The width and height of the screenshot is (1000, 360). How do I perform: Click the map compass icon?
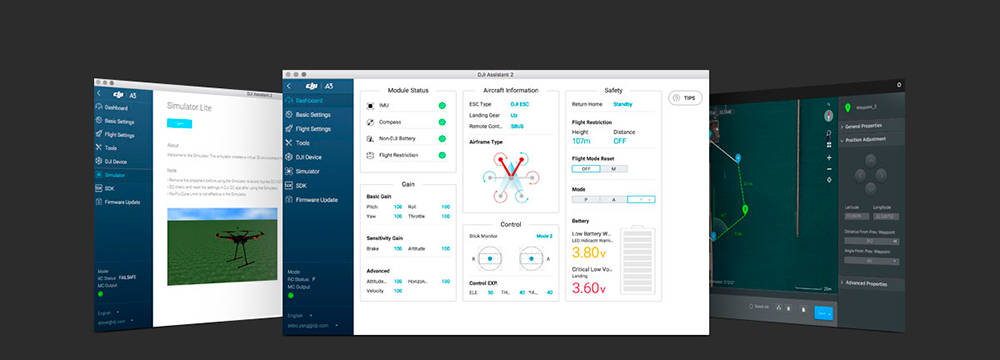[x=829, y=116]
